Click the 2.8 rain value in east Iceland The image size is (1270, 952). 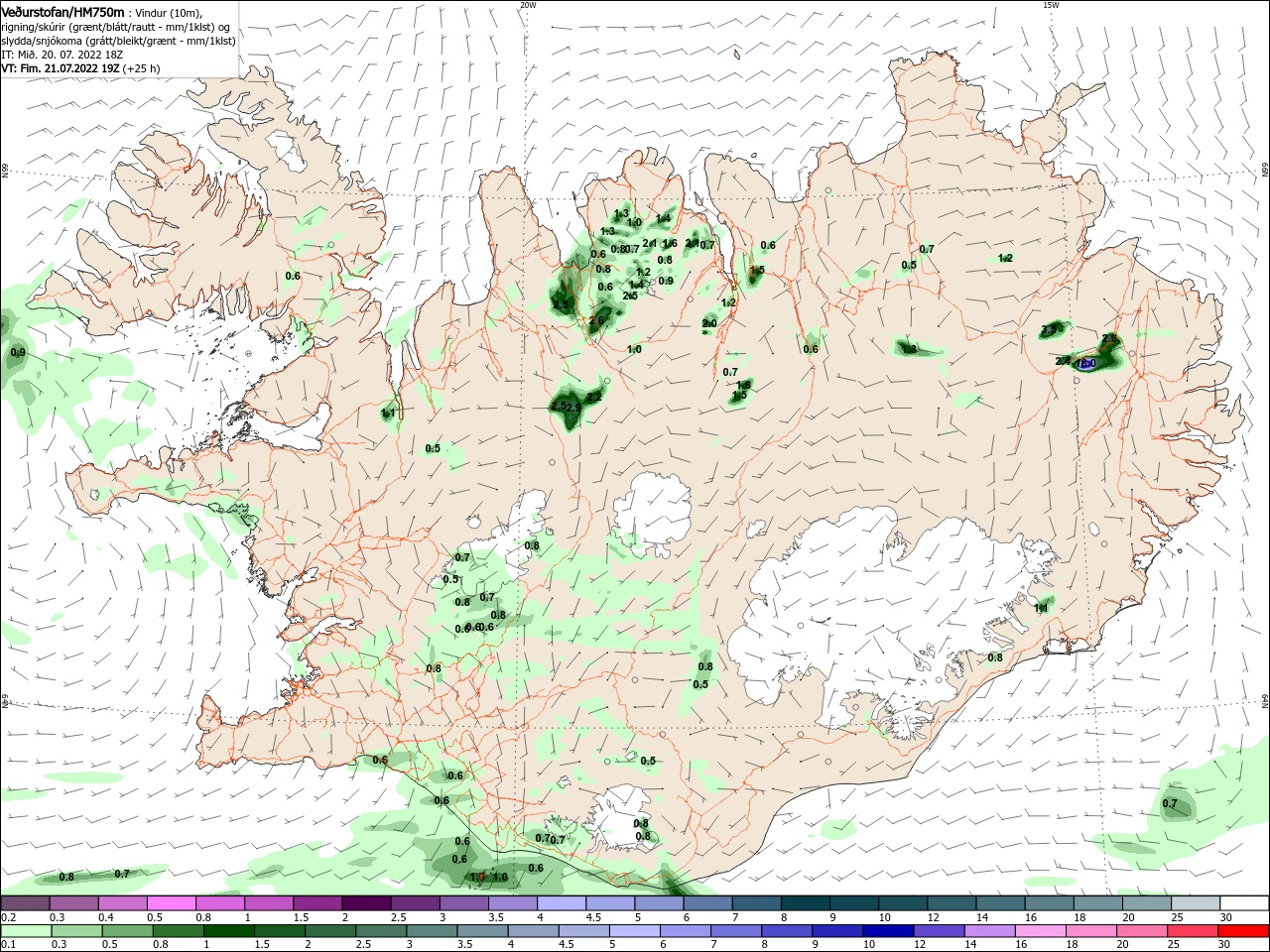pos(1109,339)
